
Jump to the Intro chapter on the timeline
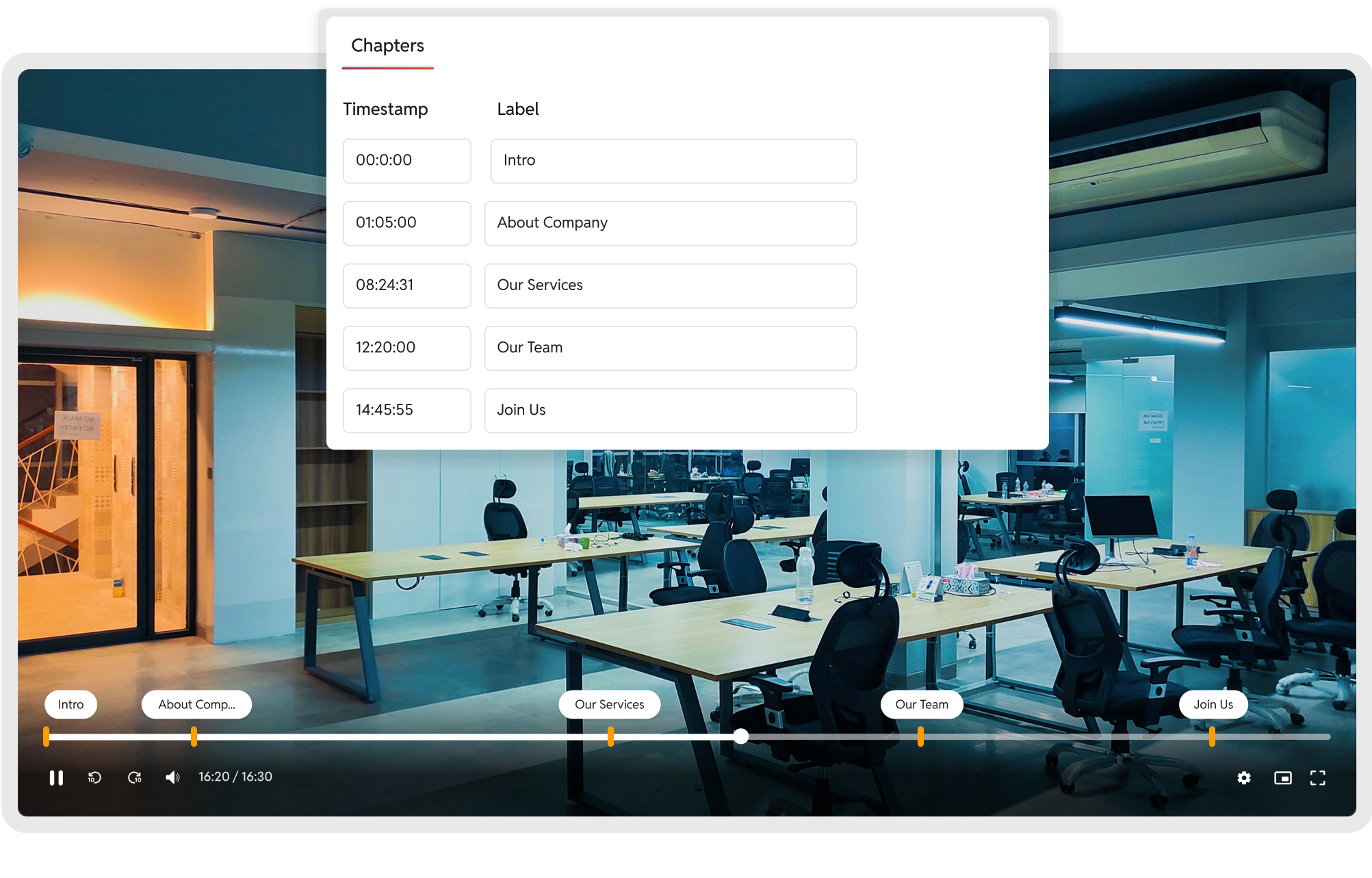pos(70,703)
